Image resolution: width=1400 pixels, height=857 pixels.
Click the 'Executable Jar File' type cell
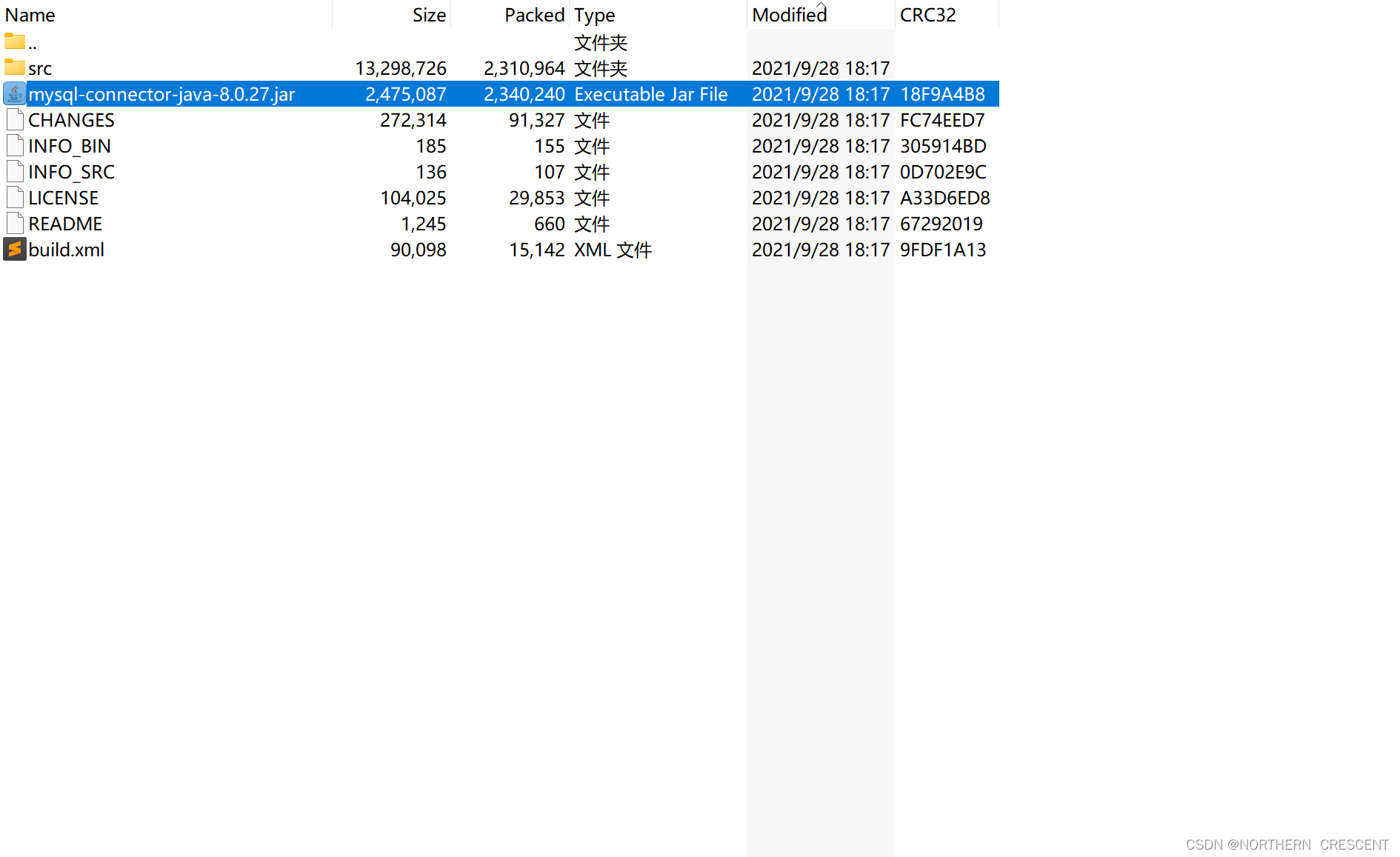(651, 94)
